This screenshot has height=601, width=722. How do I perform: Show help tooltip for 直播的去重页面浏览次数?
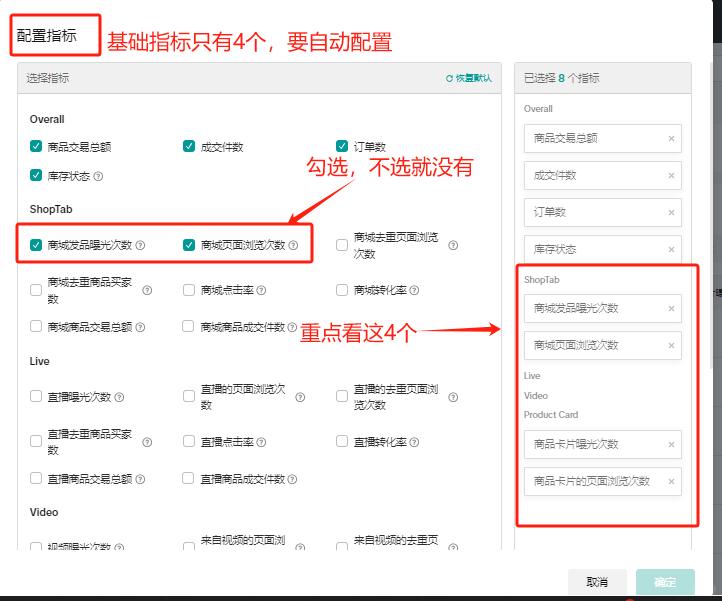tap(453, 397)
